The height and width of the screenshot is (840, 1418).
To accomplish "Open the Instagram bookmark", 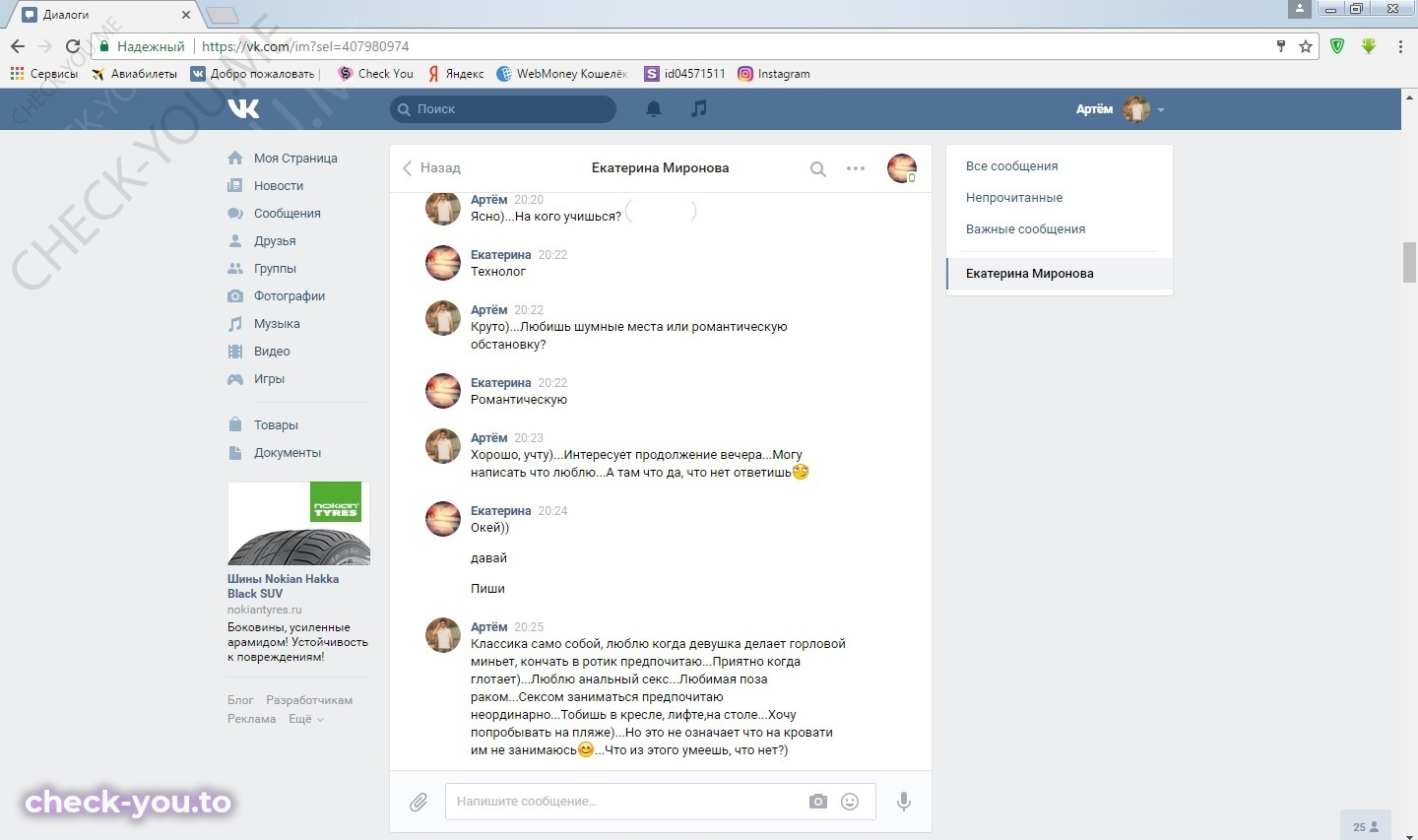I will coord(774,74).
